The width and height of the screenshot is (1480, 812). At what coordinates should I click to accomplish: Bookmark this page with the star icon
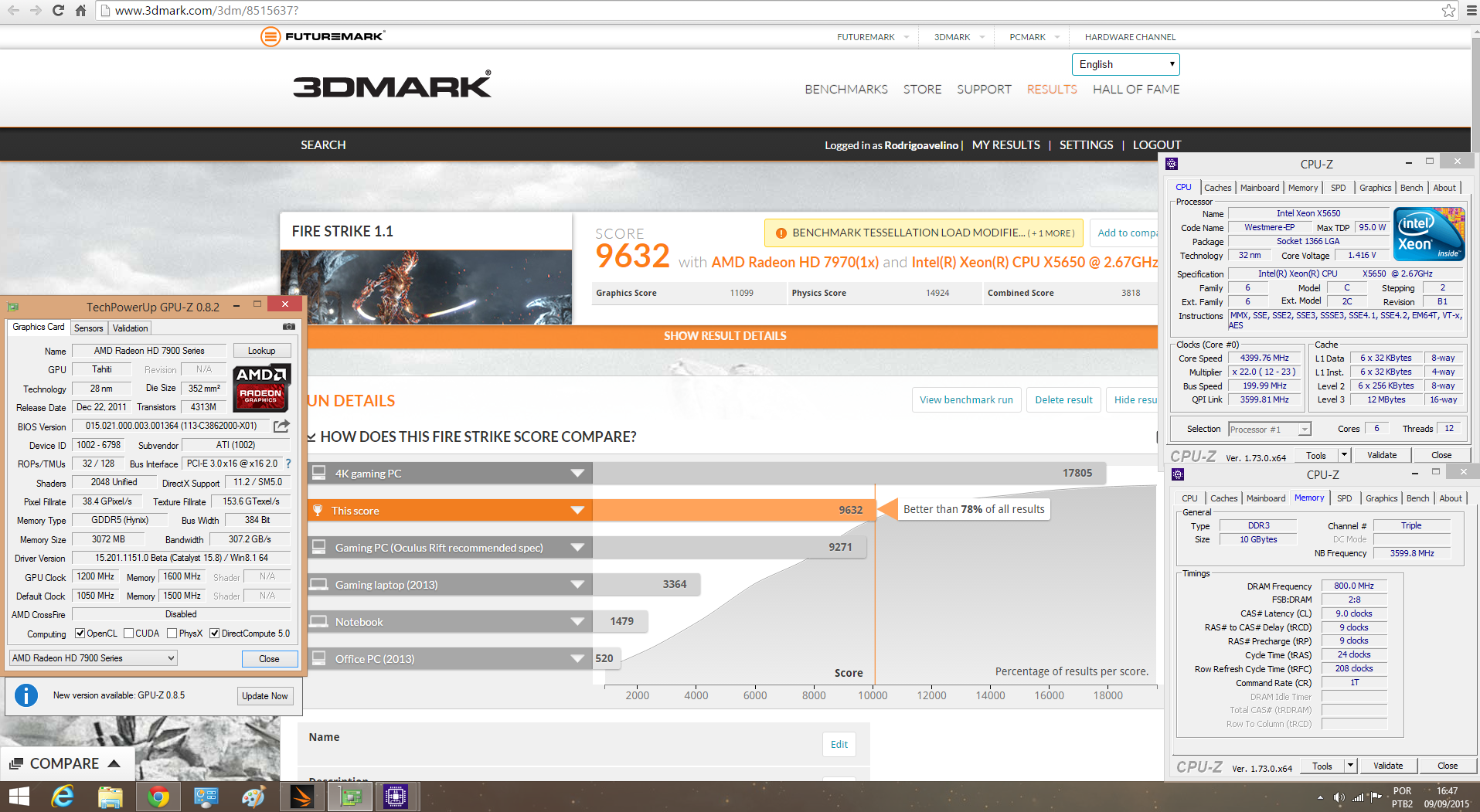pos(1448,10)
